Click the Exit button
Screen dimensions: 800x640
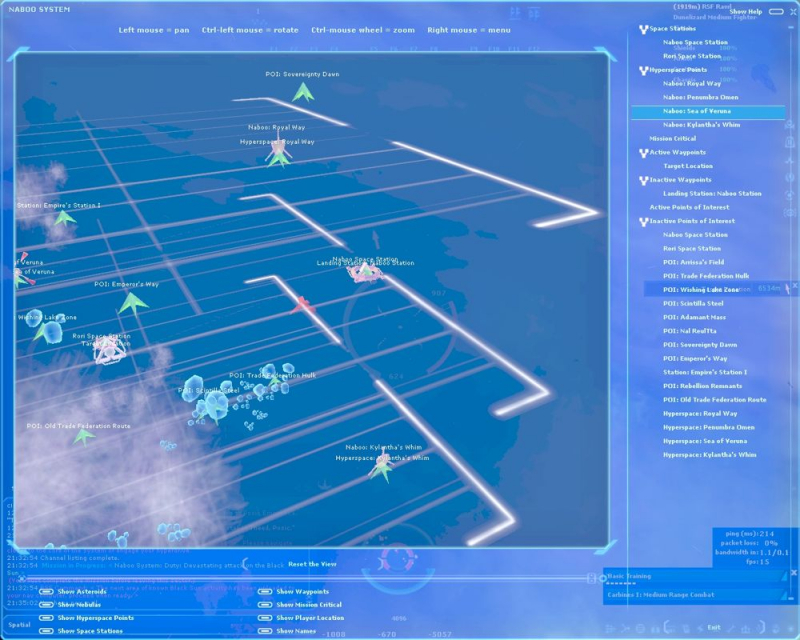[x=714, y=628]
